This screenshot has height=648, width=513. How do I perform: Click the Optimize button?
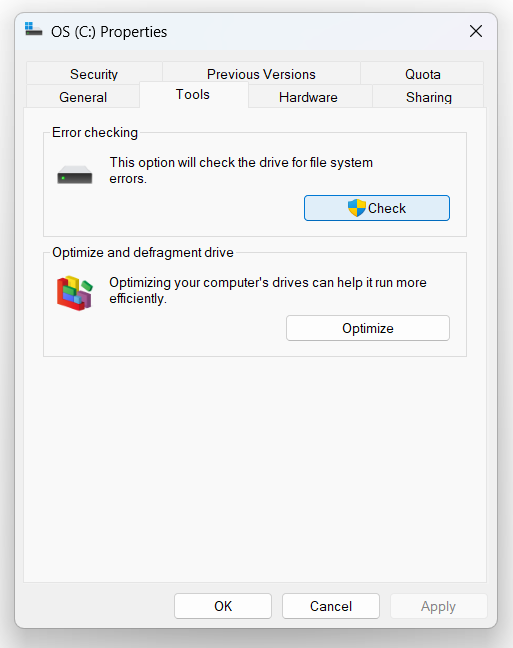[x=368, y=328]
